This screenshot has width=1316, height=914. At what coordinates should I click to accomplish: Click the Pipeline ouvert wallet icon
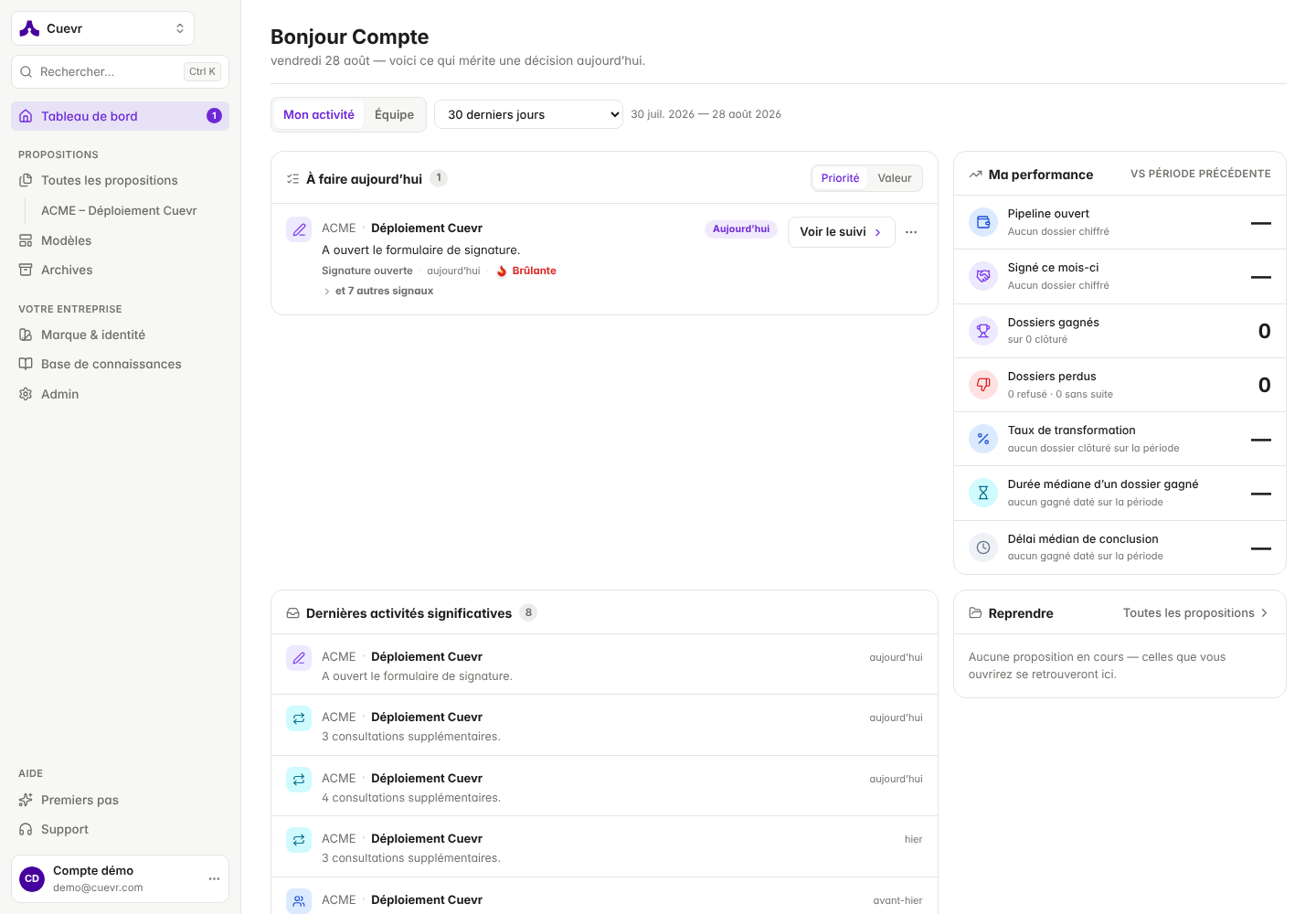[983, 222]
